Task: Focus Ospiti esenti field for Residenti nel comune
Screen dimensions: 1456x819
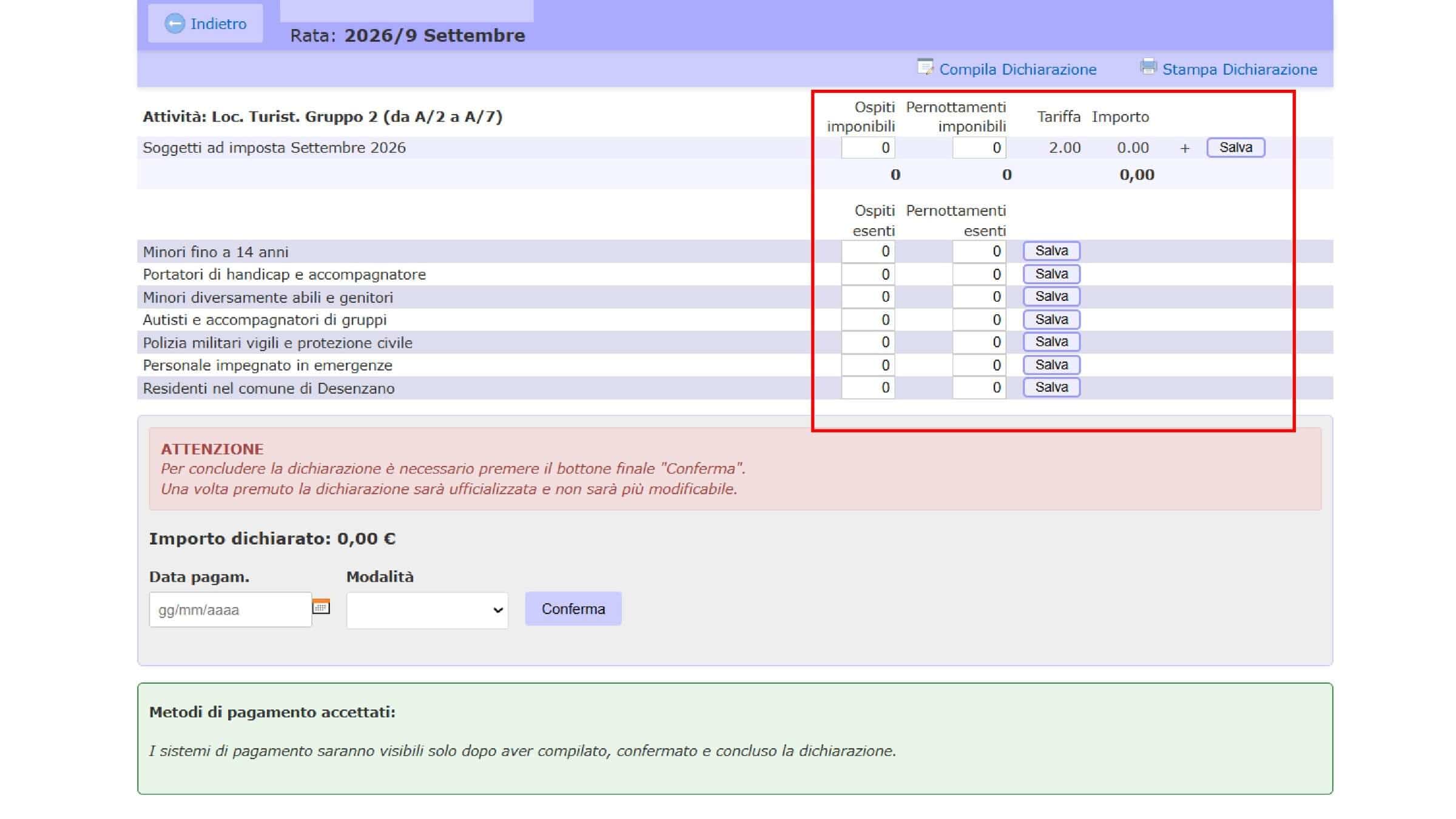Action: pyautogui.click(x=868, y=388)
